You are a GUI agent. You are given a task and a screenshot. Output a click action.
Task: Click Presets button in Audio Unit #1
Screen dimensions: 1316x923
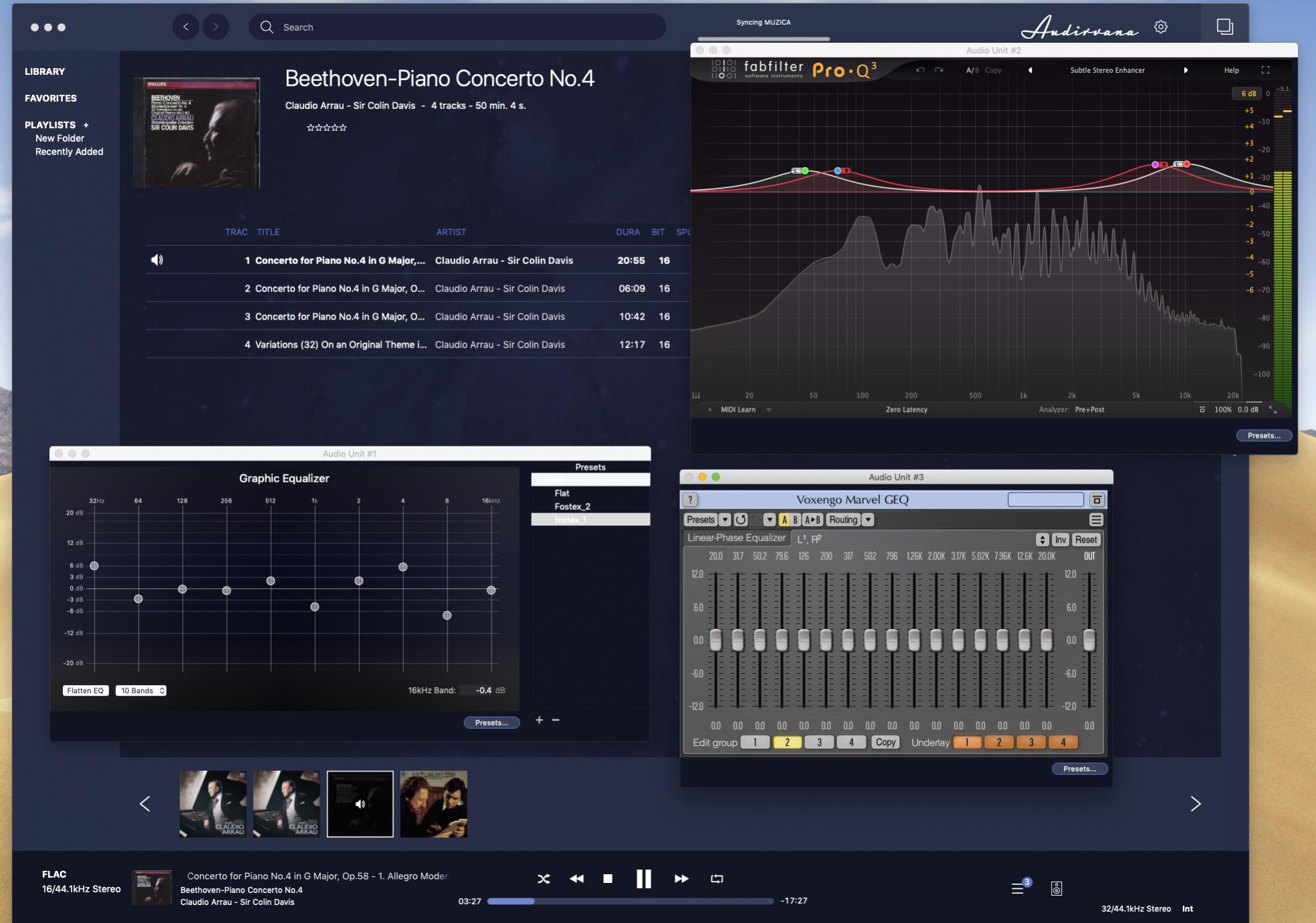coord(491,722)
